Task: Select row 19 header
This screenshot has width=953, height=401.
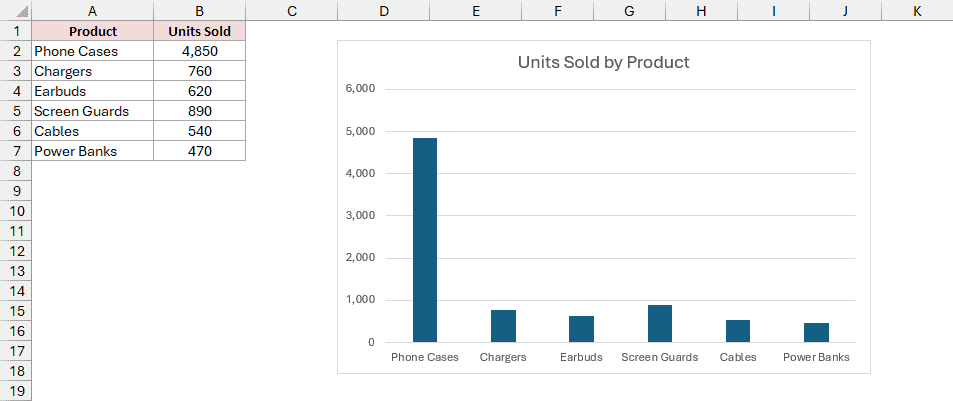Action: tap(16, 391)
